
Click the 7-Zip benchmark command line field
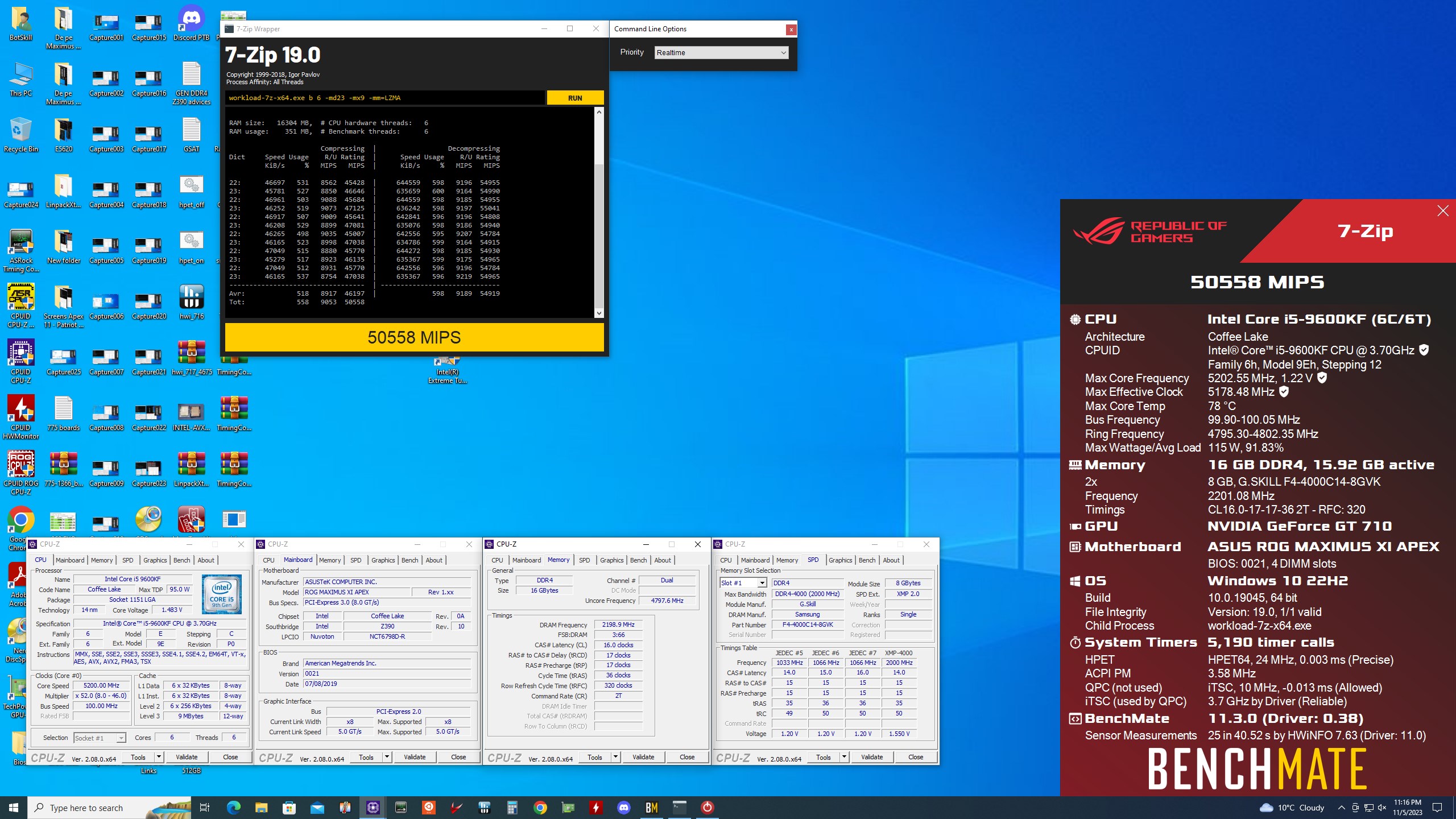384,98
